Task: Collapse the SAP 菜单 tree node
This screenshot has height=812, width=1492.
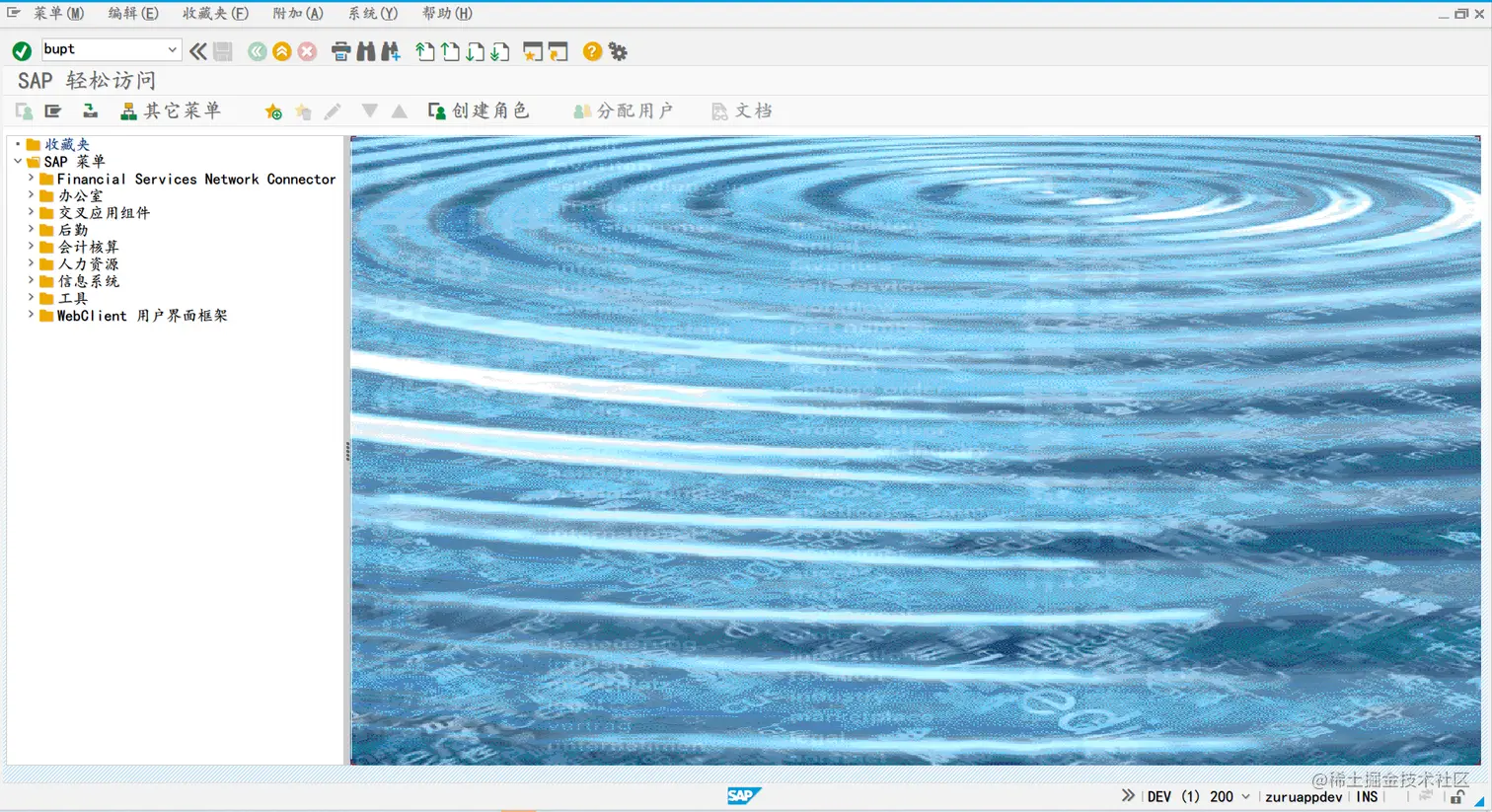Action: pos(18,161)
